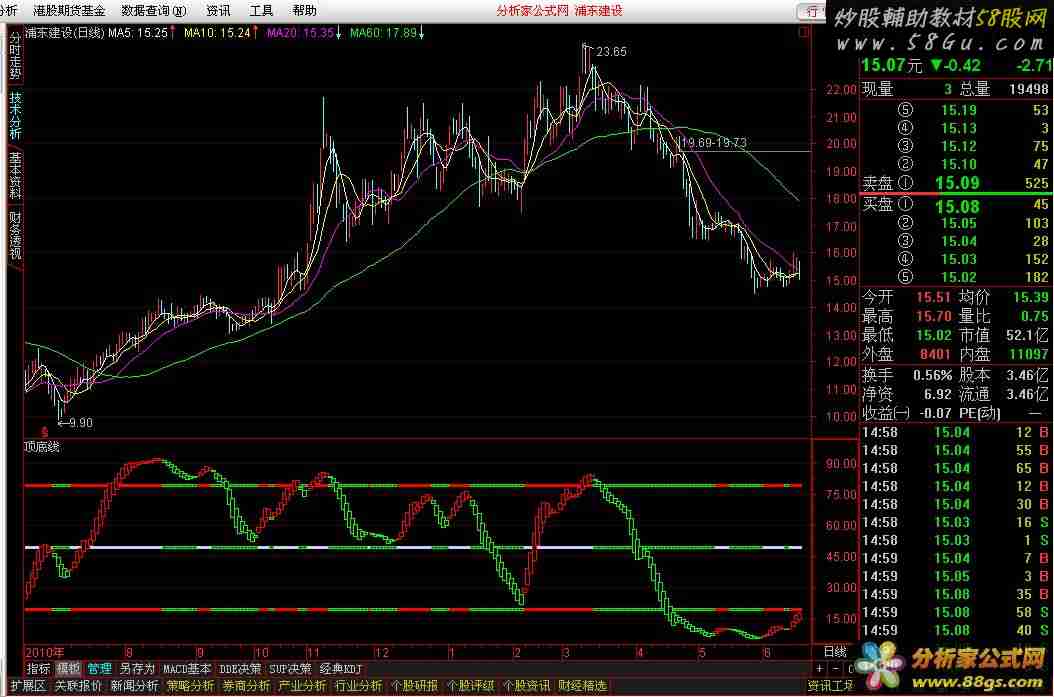1054x697 pixels.
Task: Select the DDE决策 indicator template
Action: coord(242,669)
